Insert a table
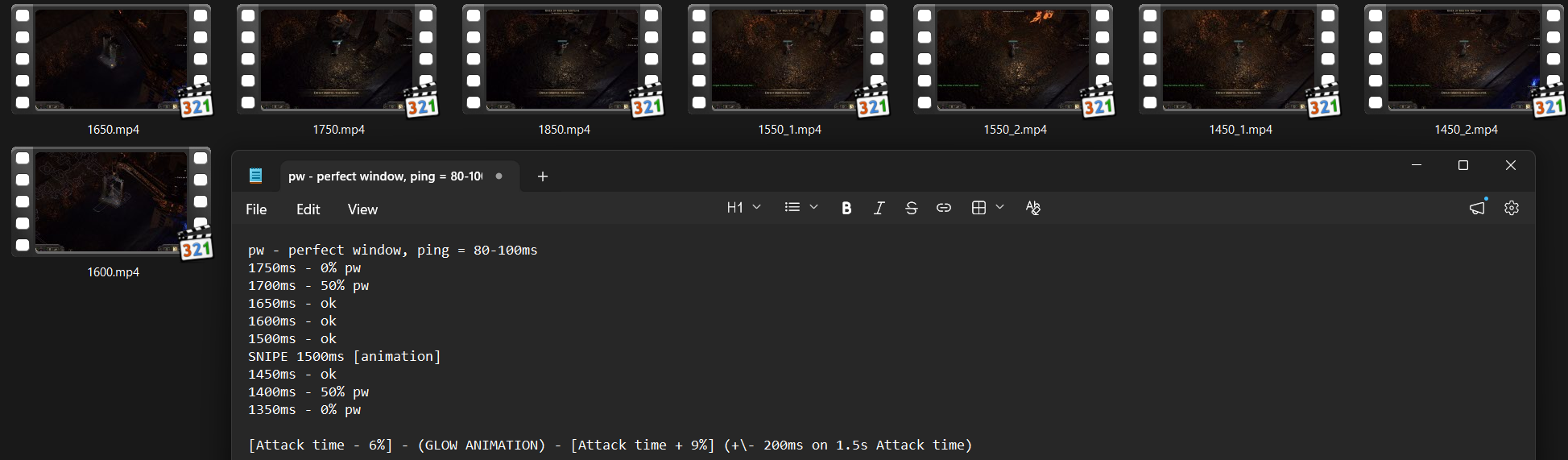 click(x=978, y=208)
